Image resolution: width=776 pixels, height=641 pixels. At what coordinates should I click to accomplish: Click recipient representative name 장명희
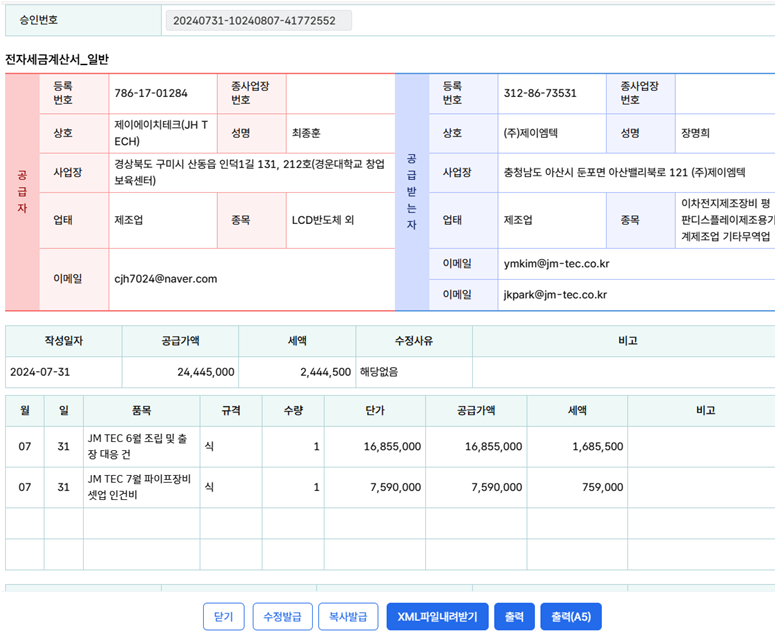(702, 132)
